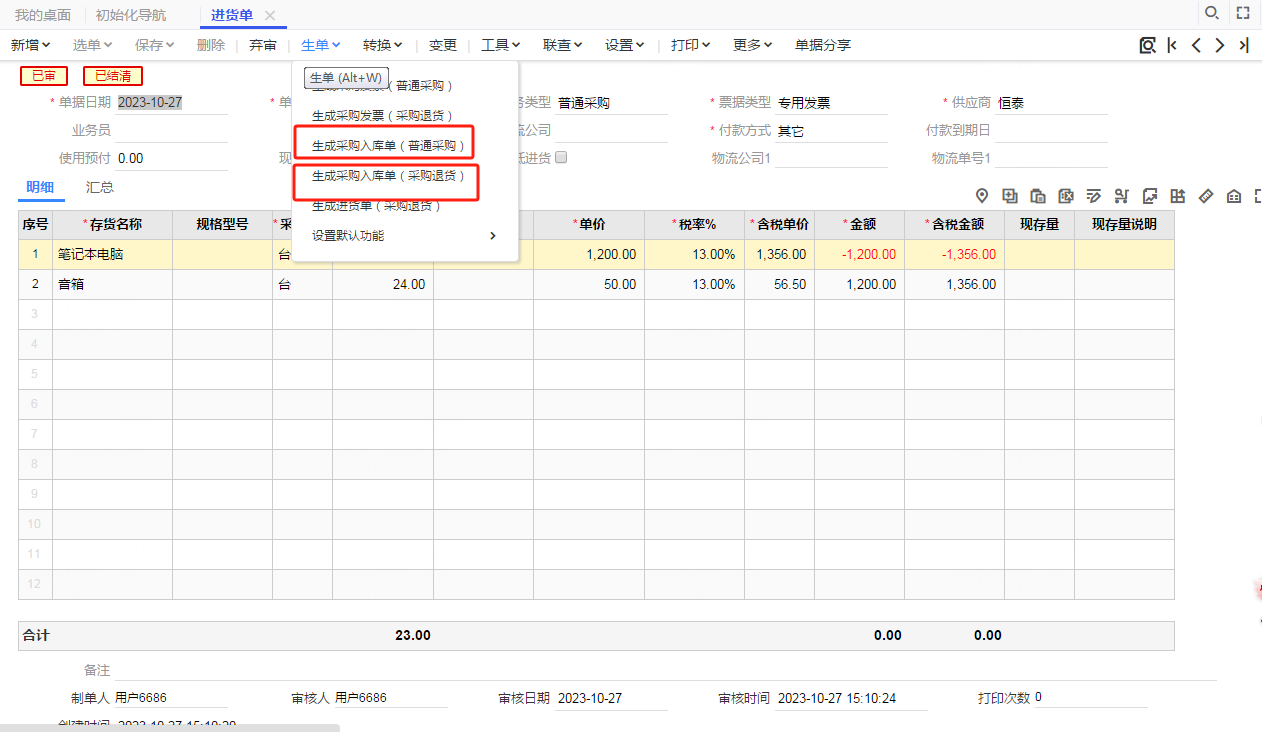Image resolution: width=1262 pixels, height=732 pixels.
Task: Click the 备注 input field
Action: tap(665, 670)
